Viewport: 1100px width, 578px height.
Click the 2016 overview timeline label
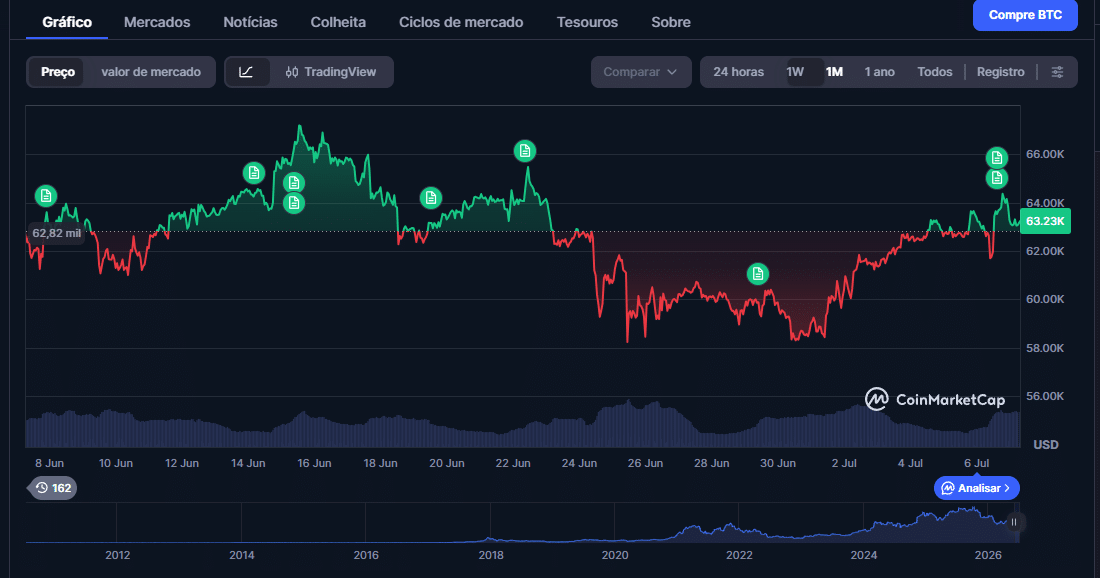366,555
